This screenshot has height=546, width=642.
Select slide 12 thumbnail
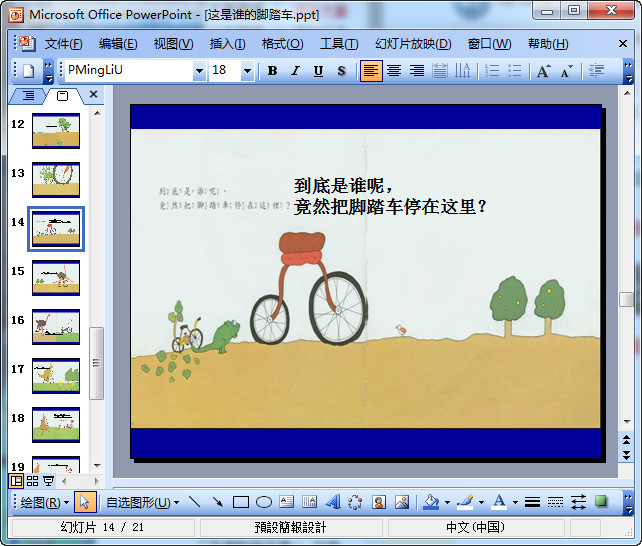pyautogui.click(x=56, y=131)
